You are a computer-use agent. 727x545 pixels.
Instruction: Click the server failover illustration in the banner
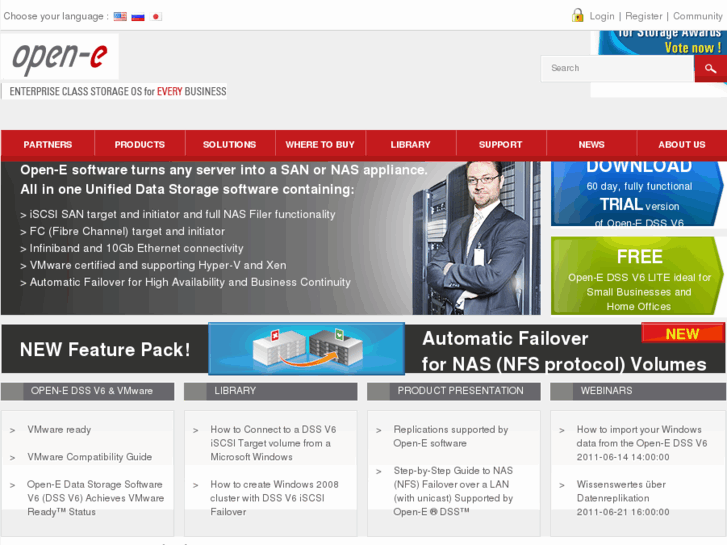(306, 349)
